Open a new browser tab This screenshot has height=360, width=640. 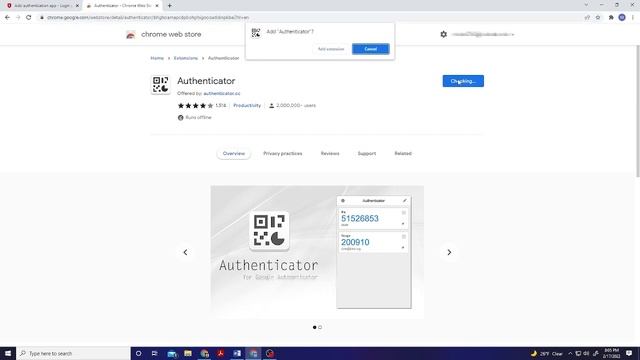(x=169, y=6)
